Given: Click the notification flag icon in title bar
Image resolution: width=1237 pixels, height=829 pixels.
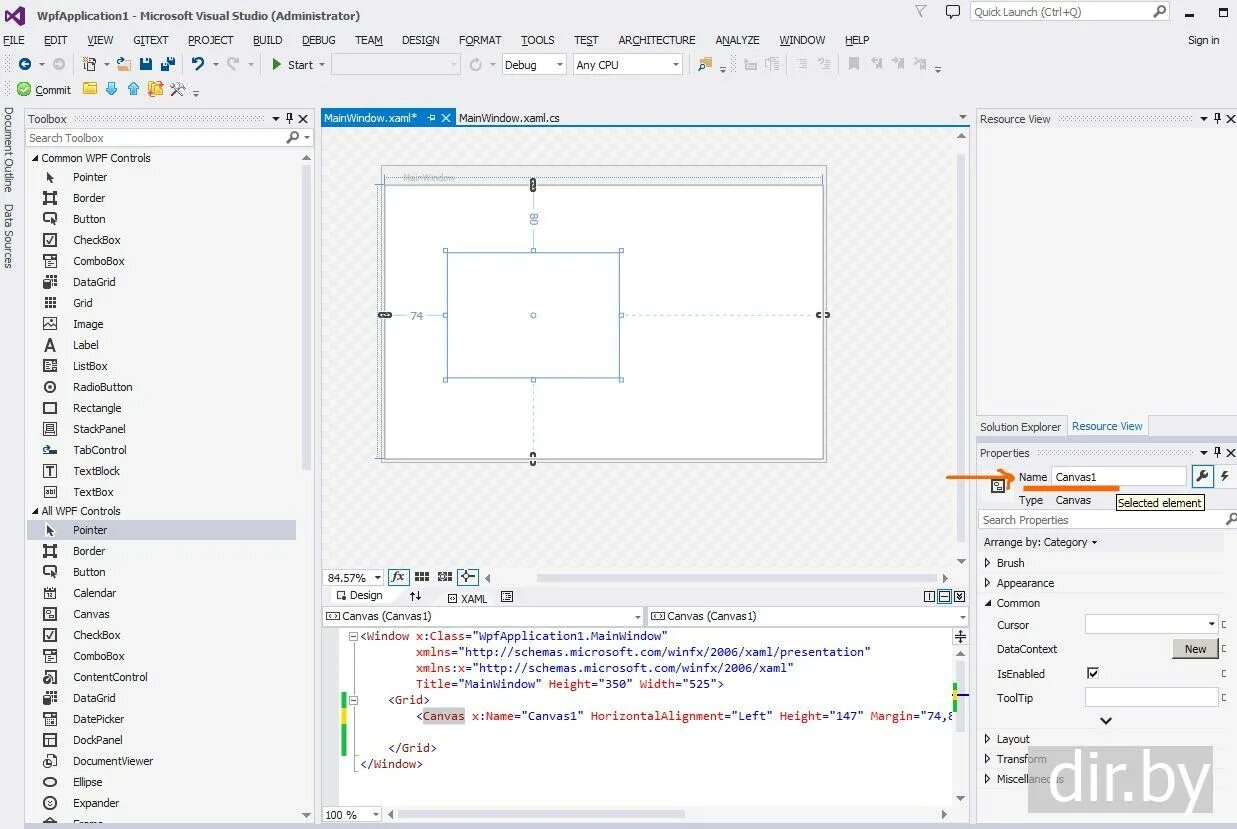Looking at the screenshot, I should pyautogui.click(x=921, y=11).
